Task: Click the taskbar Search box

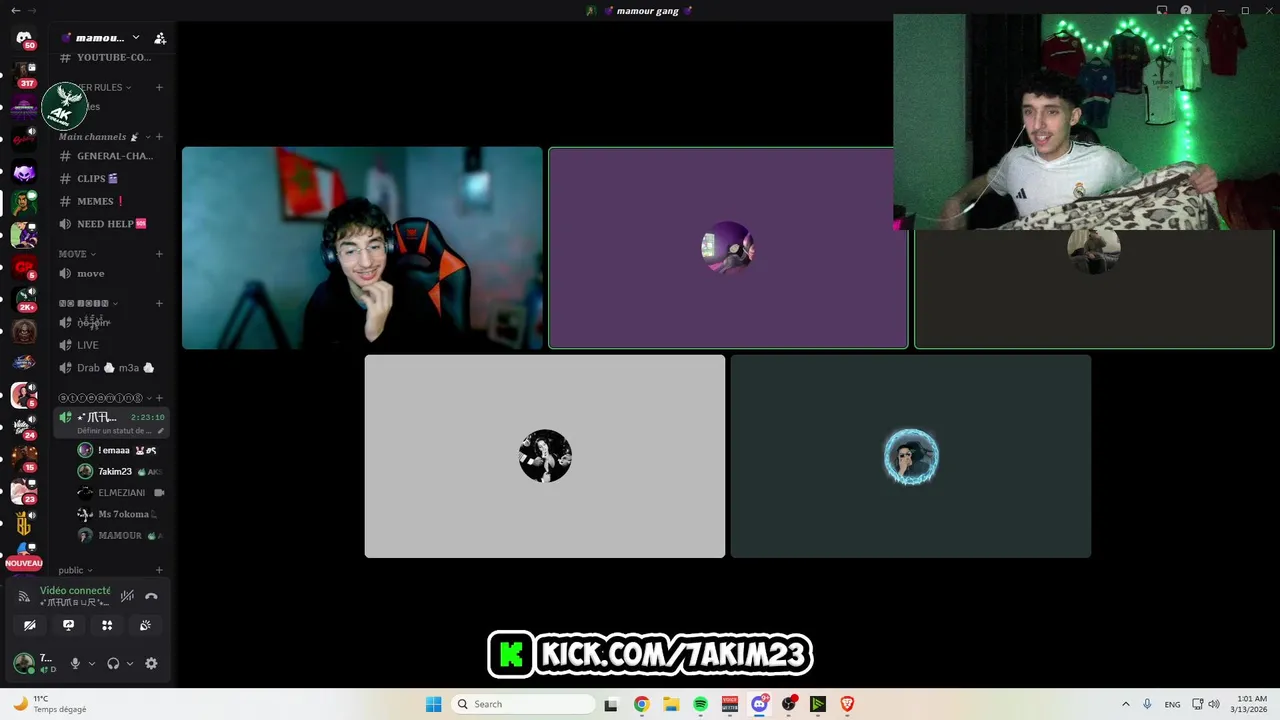Action: [x=523, y=704]
